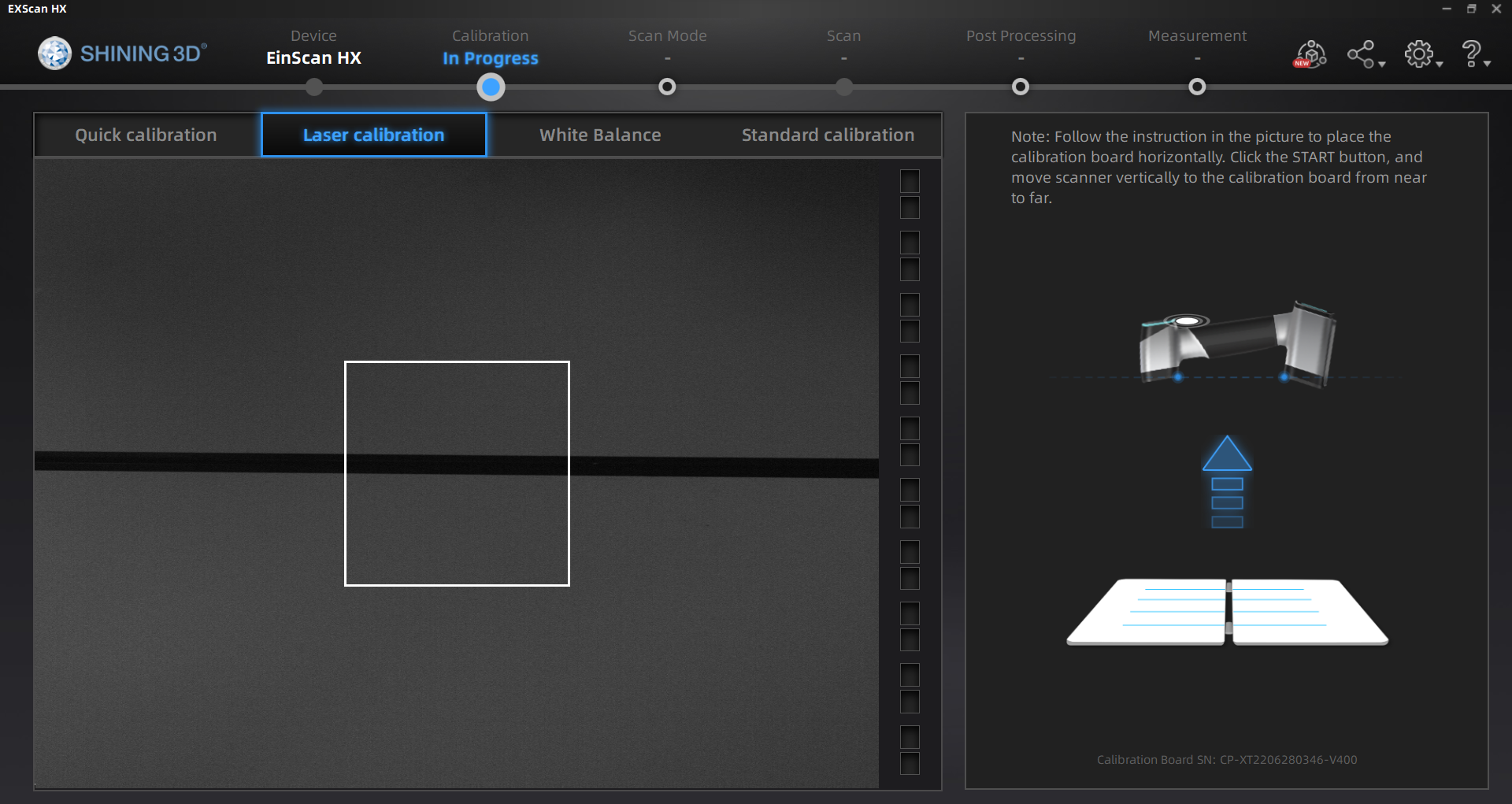
Task: Minimize the EXScan HX window
Action: point(1447,9)
